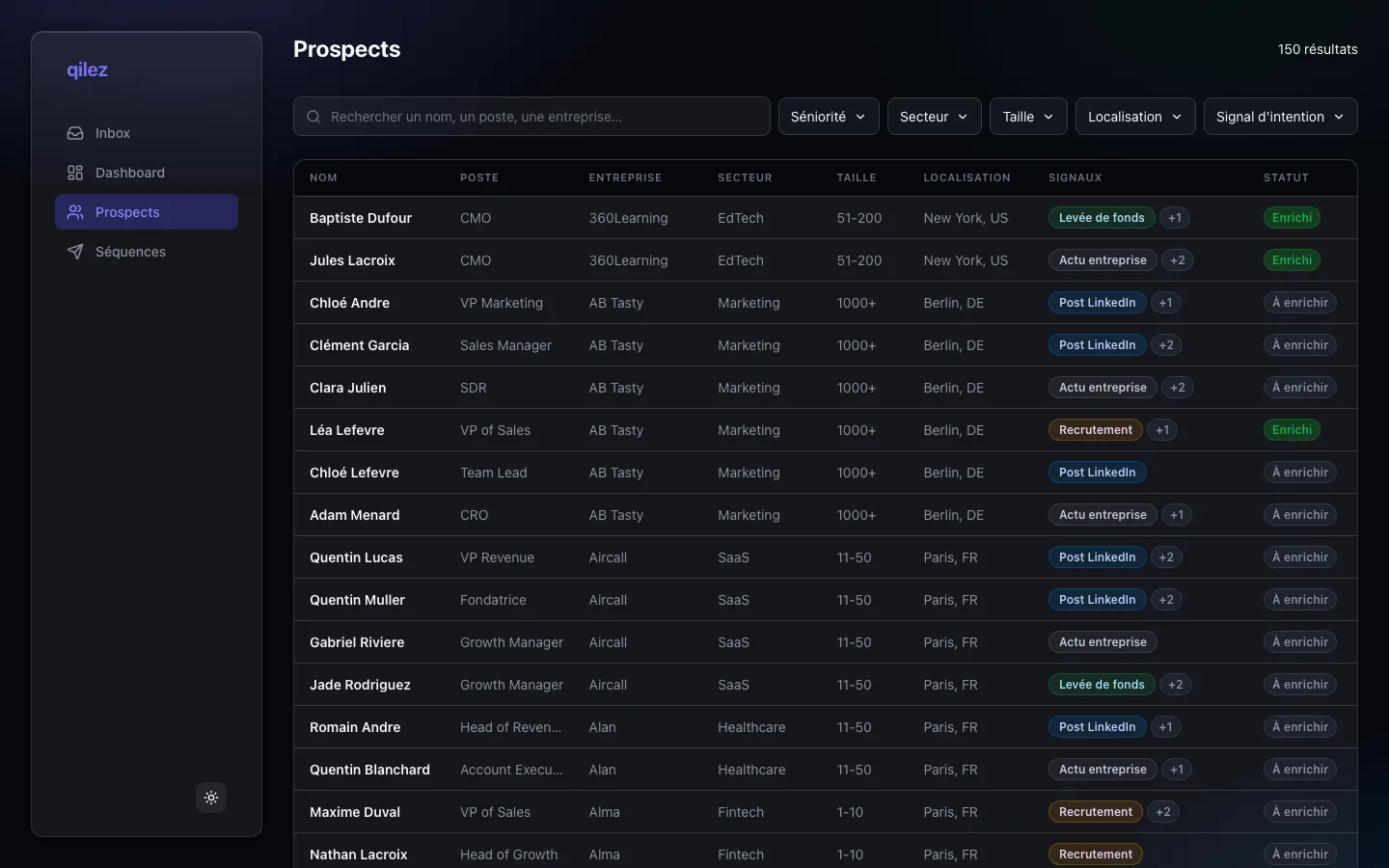Open the Séniorité filter dropdown

[x=829, y=117]
